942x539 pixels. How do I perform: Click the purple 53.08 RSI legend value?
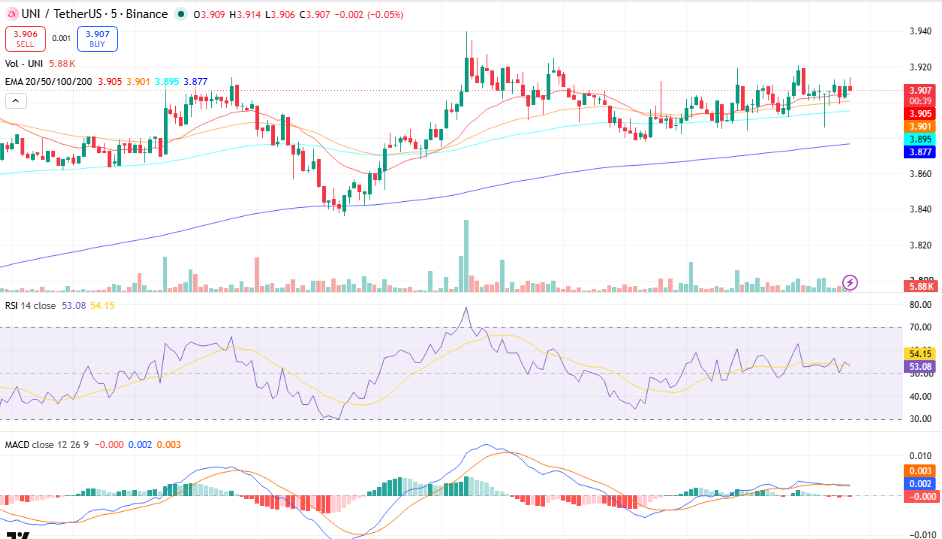[73, 306]
